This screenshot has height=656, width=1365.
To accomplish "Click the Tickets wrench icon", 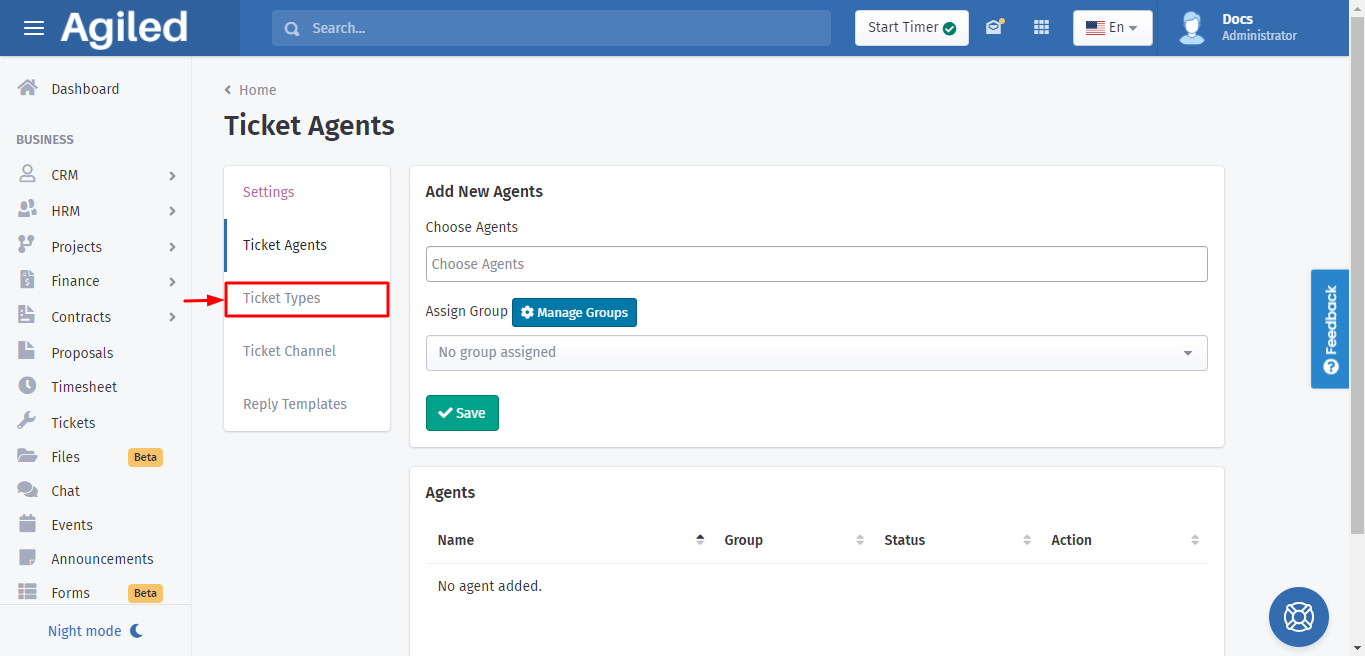I will pyautogui.click(x=28, y=422).
